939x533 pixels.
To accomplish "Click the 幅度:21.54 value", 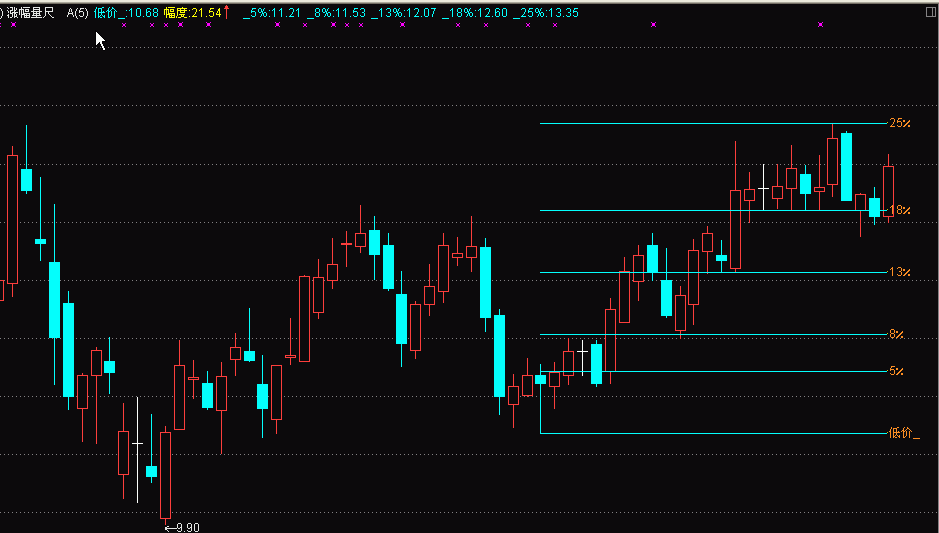I will point(192,13).
